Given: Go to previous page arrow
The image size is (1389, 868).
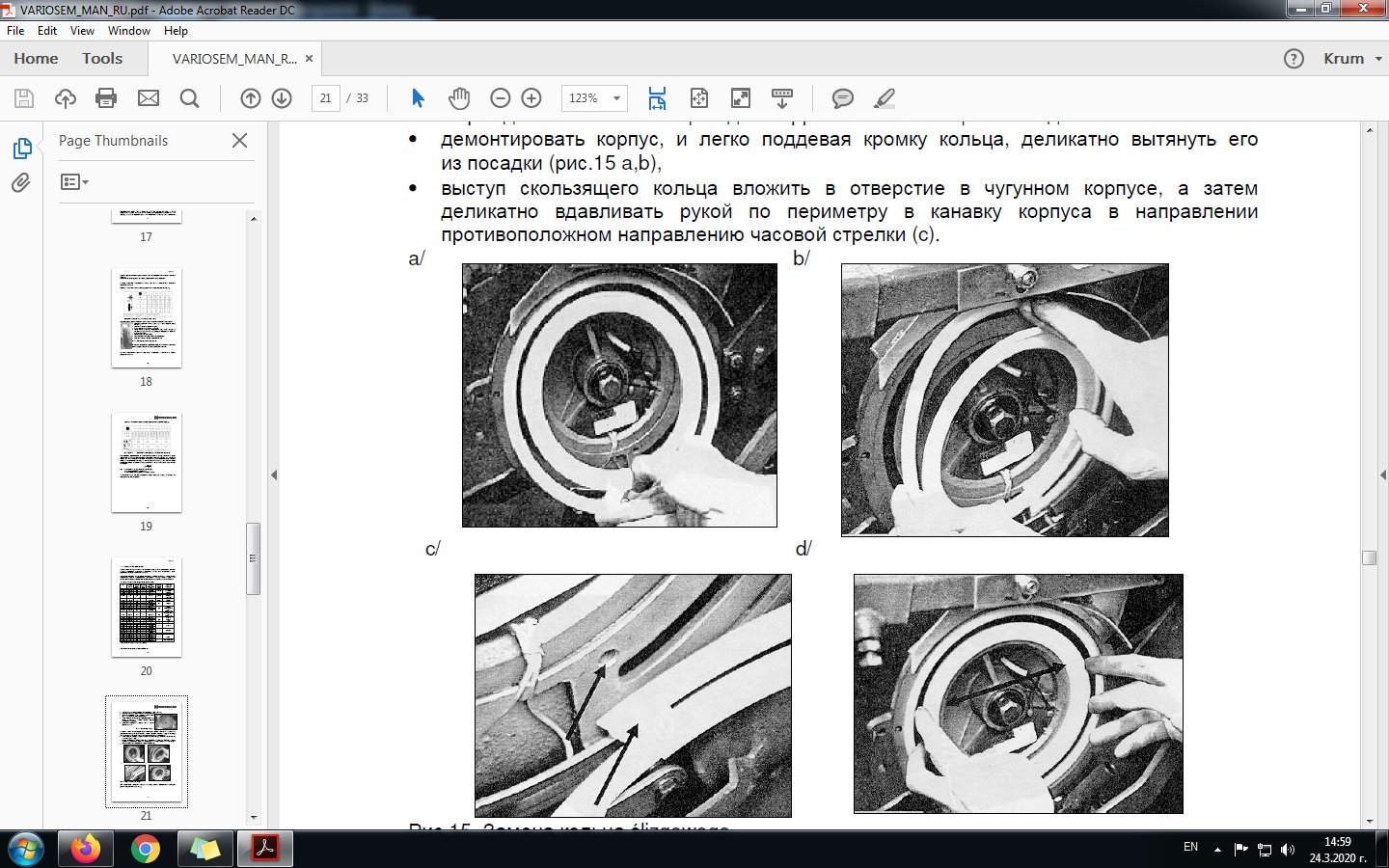Looking at the screenshot, I should (251, 98).
